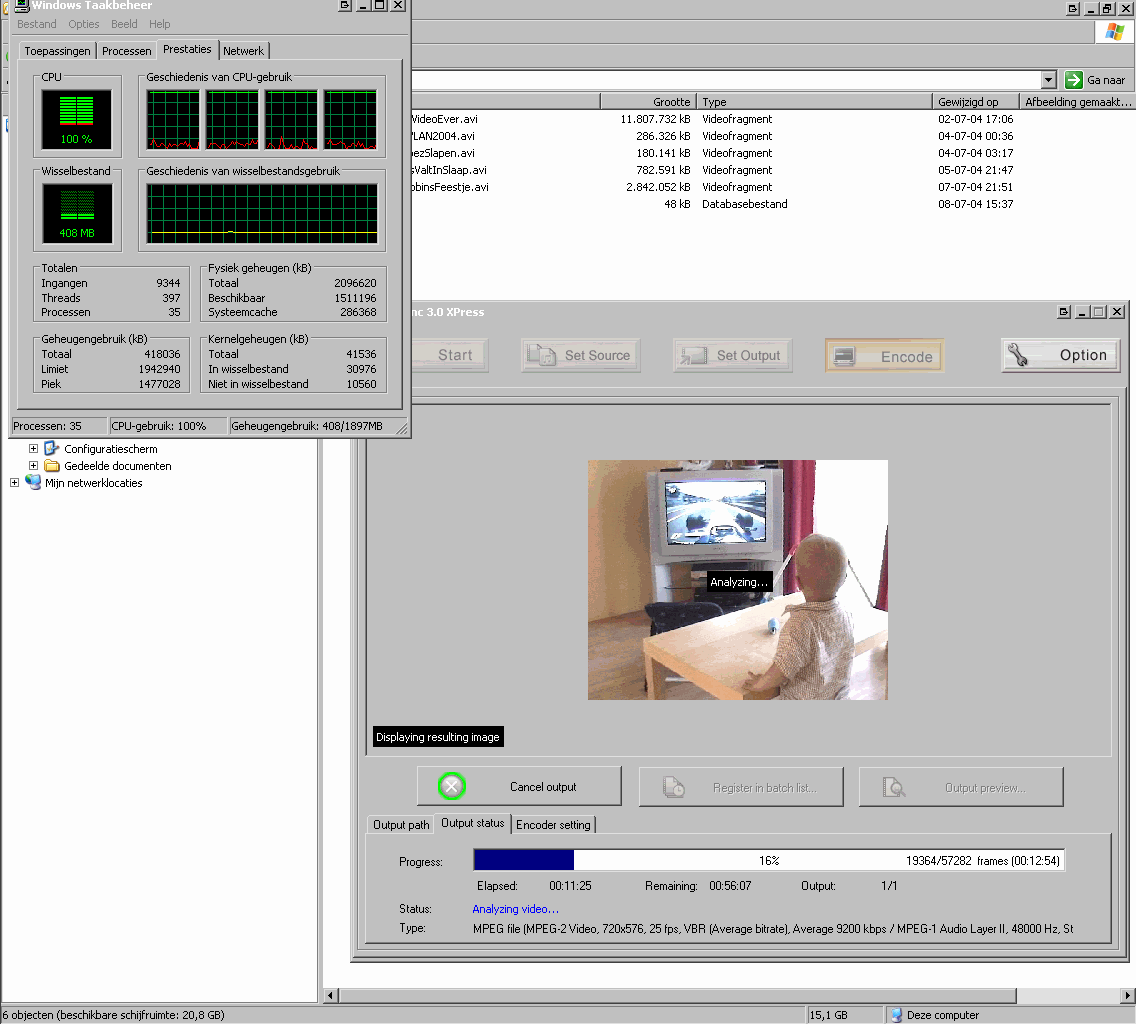Open the Encoder setting tab
The image size is (1136, 1024).
coord(554,825)
